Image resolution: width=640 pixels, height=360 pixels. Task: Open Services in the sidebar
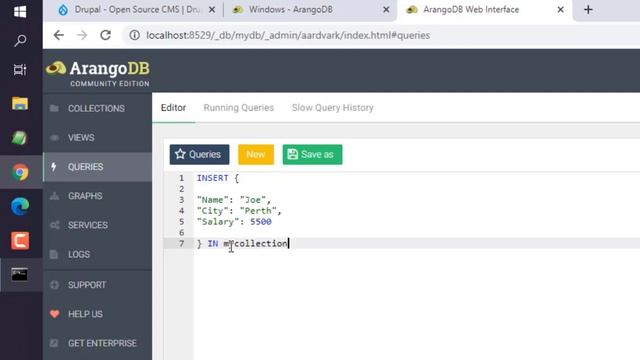point(97,225)
